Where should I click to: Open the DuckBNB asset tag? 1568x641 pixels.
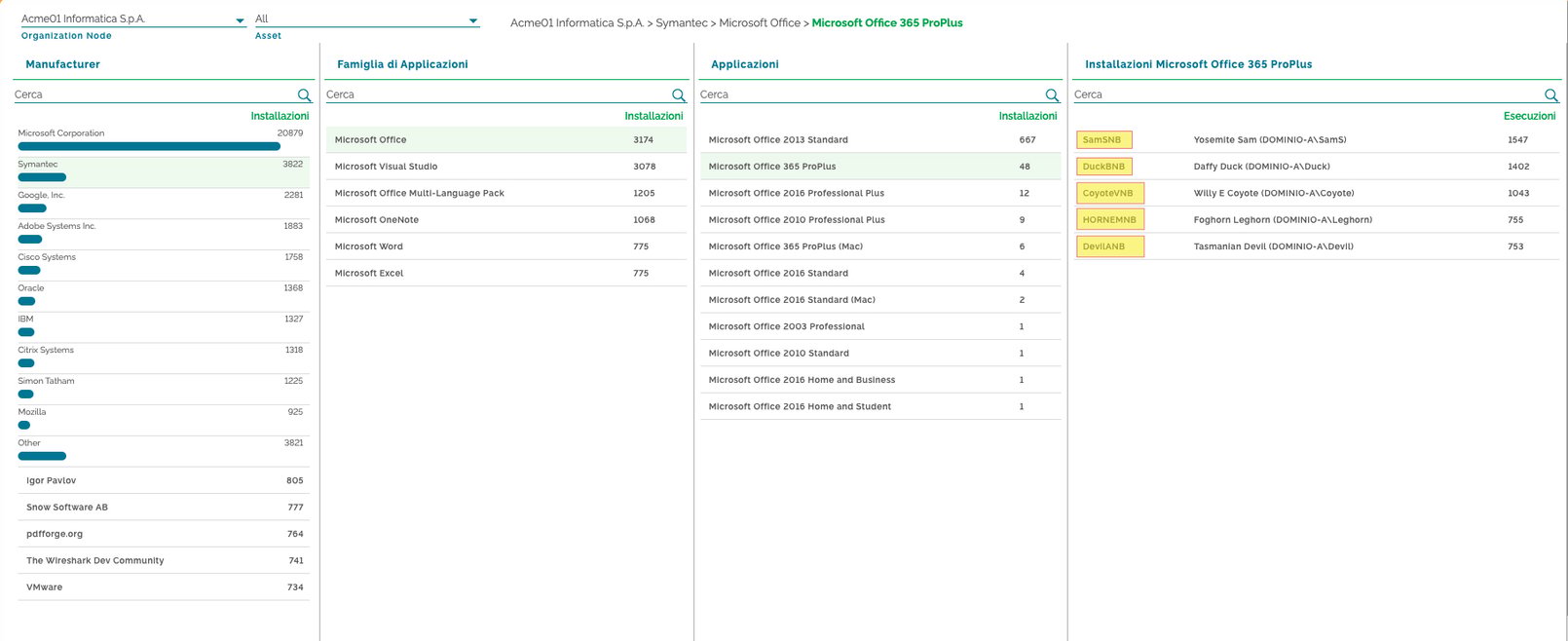(1104, 167)
